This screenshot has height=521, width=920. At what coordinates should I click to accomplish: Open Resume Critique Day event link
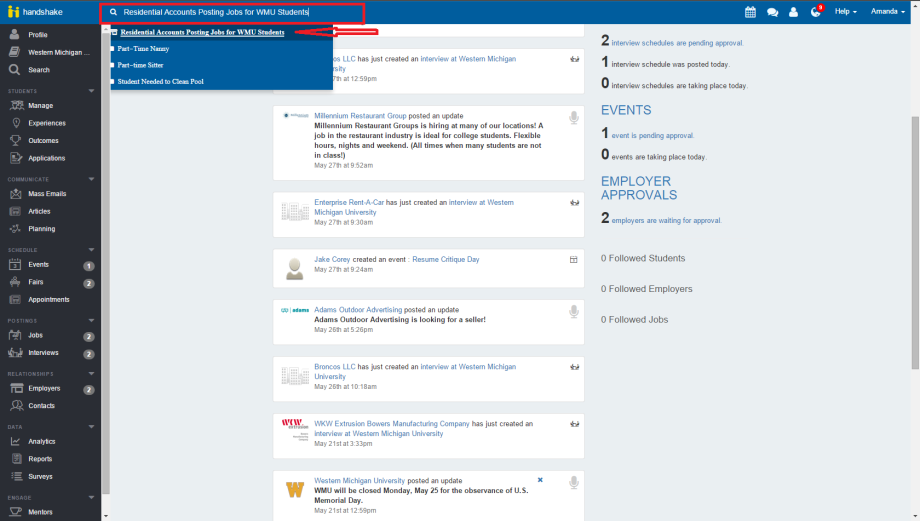click(x=446, y=259)
